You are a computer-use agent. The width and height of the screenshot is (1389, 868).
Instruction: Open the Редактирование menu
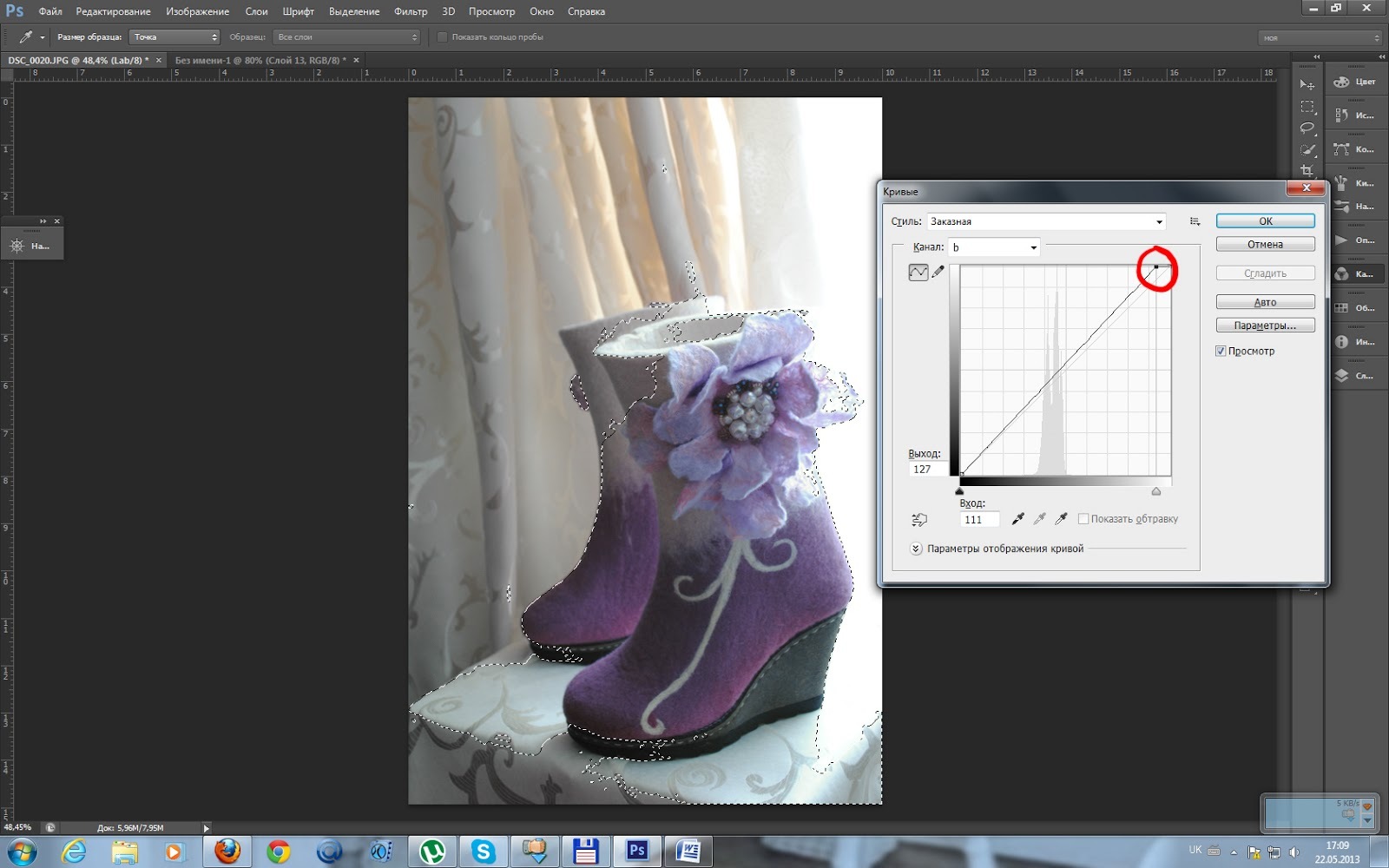tap(113, 11)
